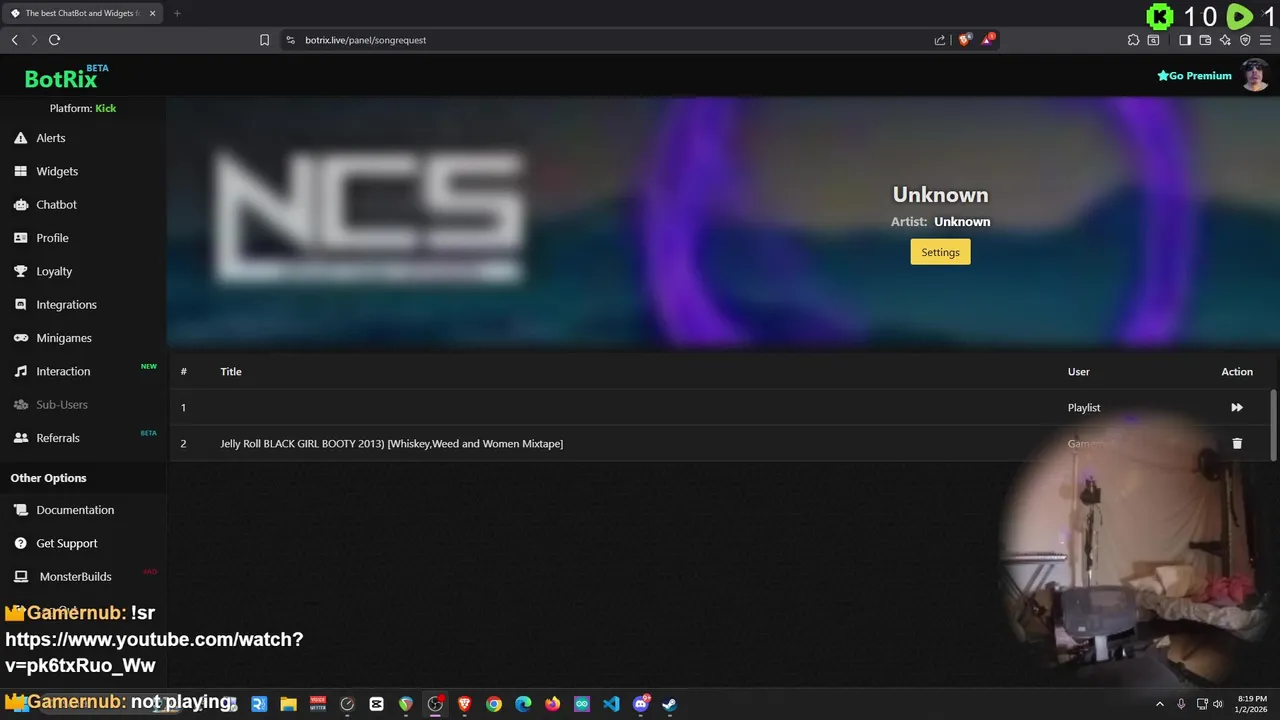This screenshot has height=720, width=1280.
Task: Close the BotRix browser tab
Action: coord(154,13)
